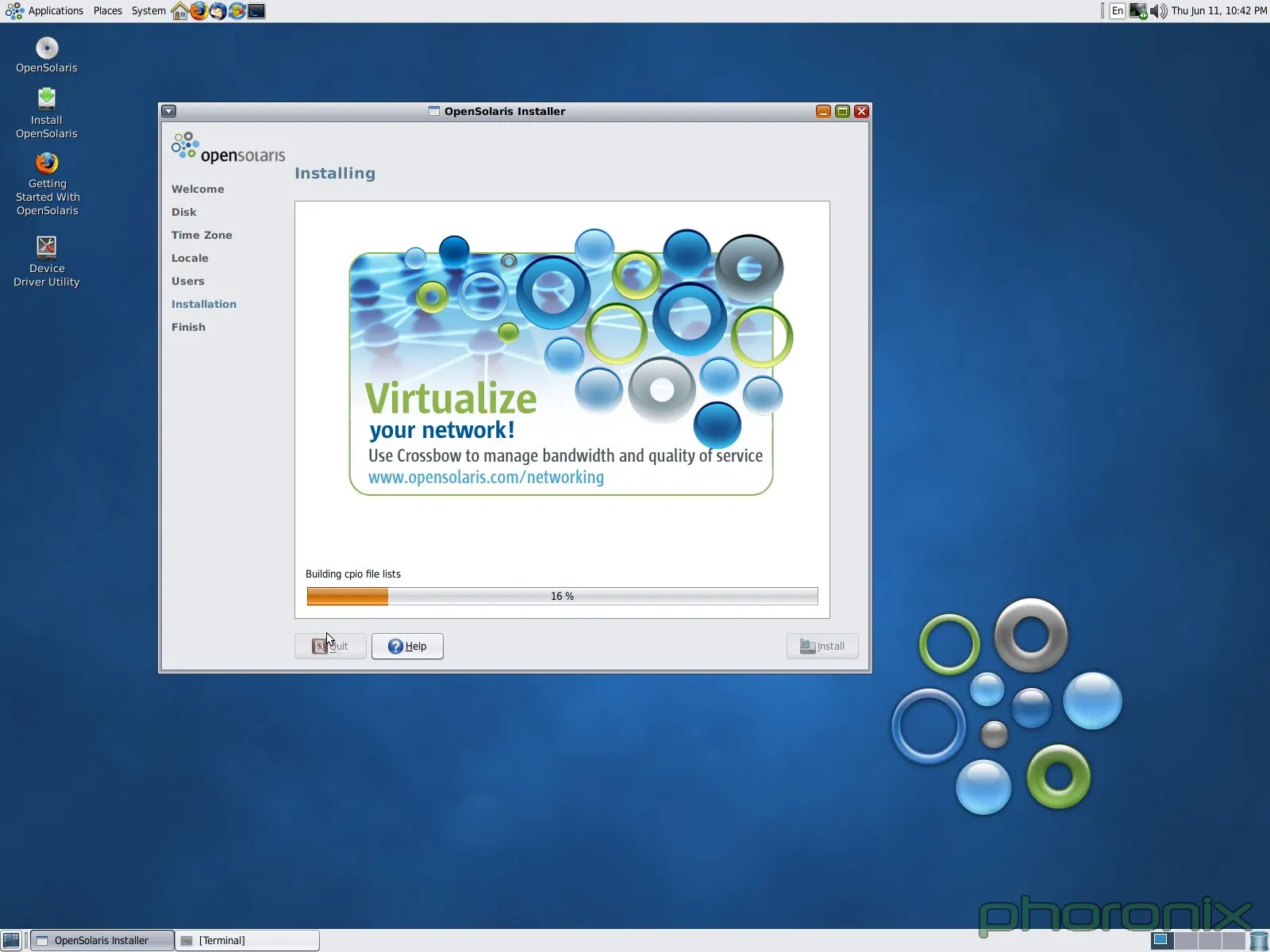Switch to third workspace in pager
The image size is (1270, 952).
point(1210,940)
